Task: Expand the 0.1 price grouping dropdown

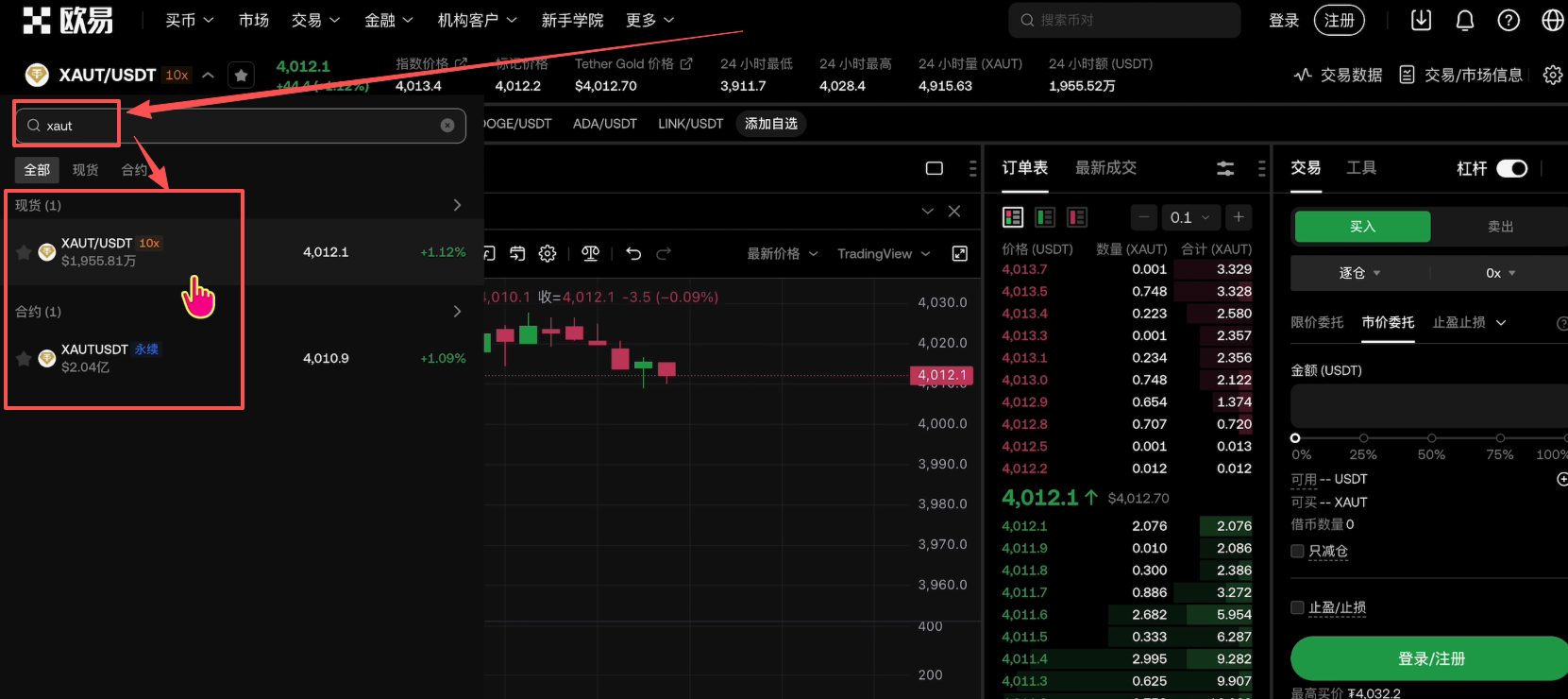Action: click(1189, 217)
